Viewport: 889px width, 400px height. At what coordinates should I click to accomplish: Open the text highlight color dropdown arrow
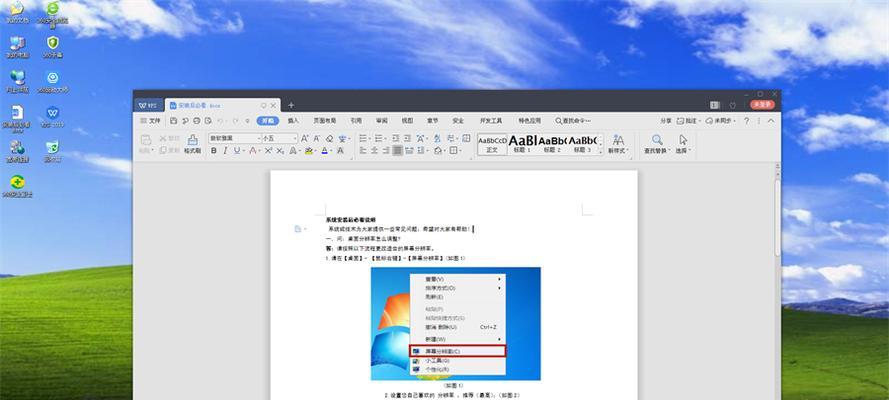coord(315,151)
